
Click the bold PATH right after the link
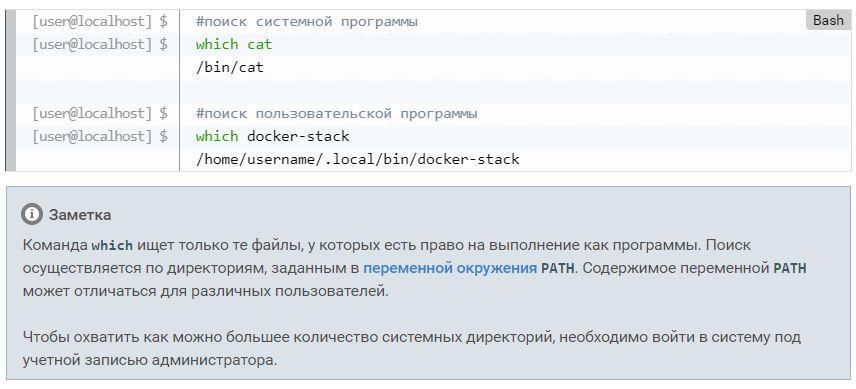tap(558, 268)
